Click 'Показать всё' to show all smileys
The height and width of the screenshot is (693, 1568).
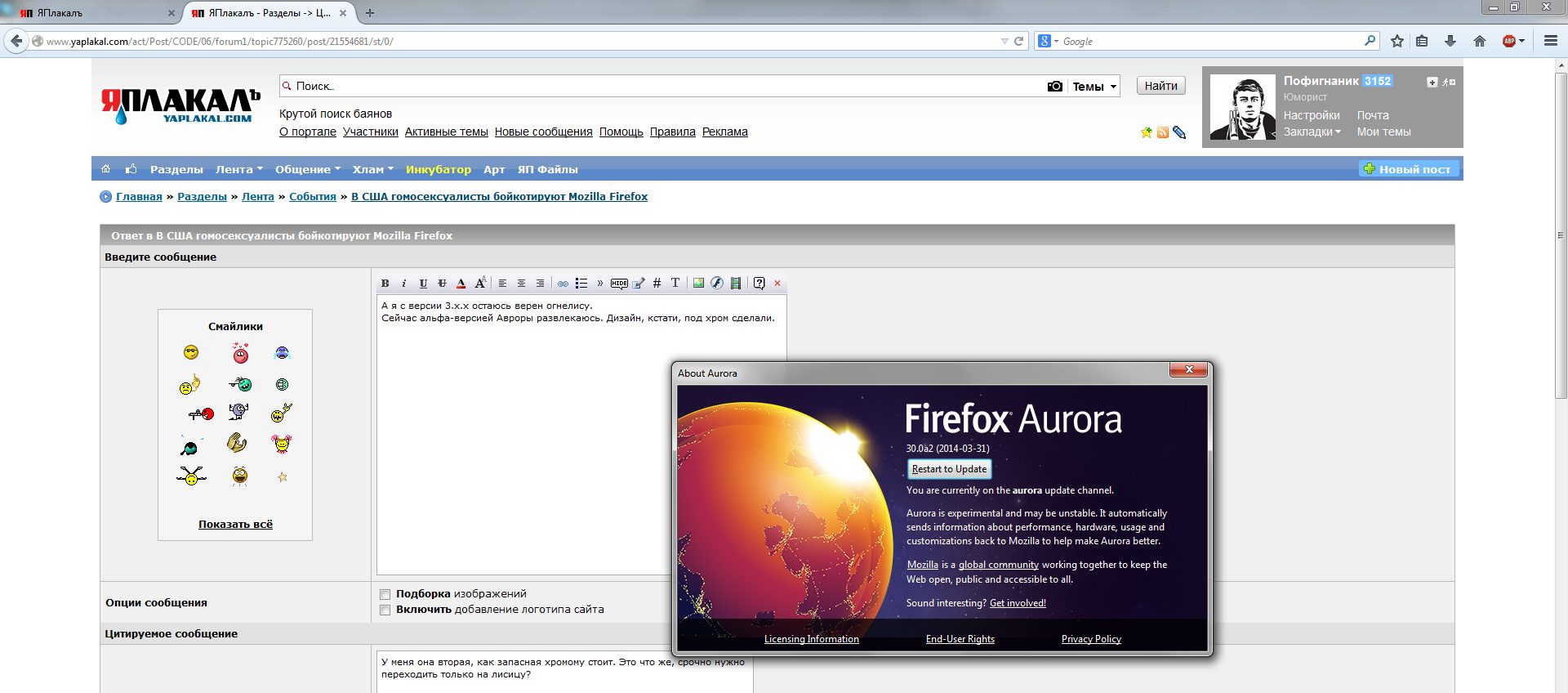pos(235,525)
